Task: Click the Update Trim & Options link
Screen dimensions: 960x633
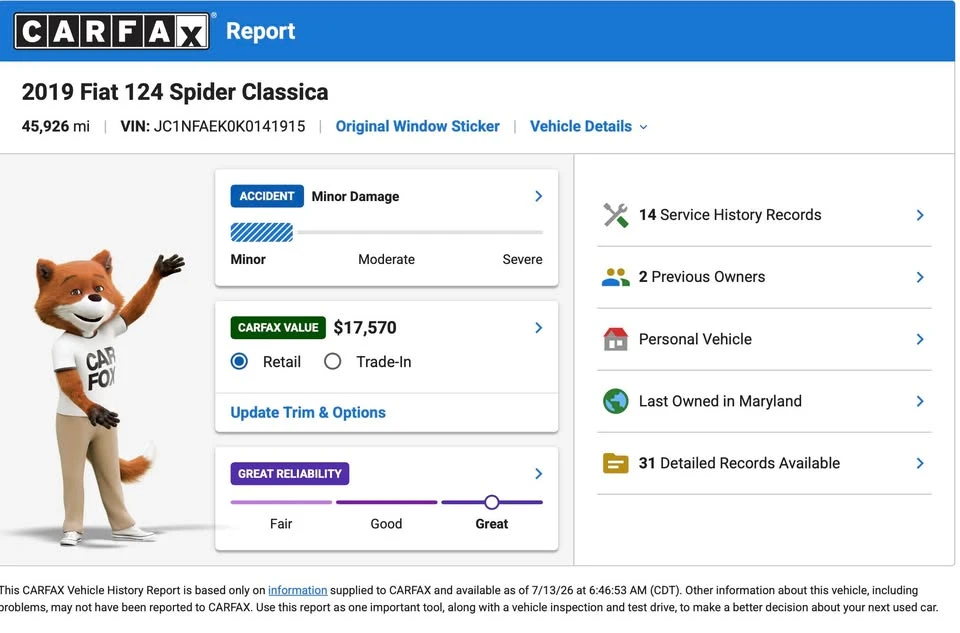Action: click(x=308, y=413)
